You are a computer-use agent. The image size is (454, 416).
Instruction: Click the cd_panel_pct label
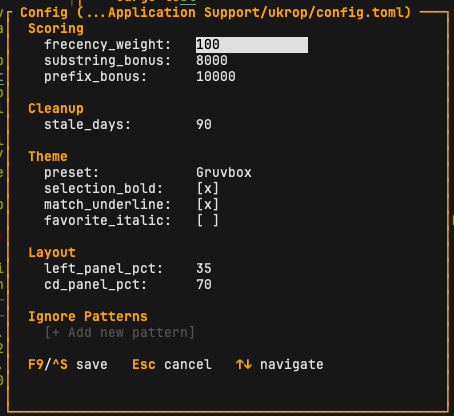click(x=95, y=285)
